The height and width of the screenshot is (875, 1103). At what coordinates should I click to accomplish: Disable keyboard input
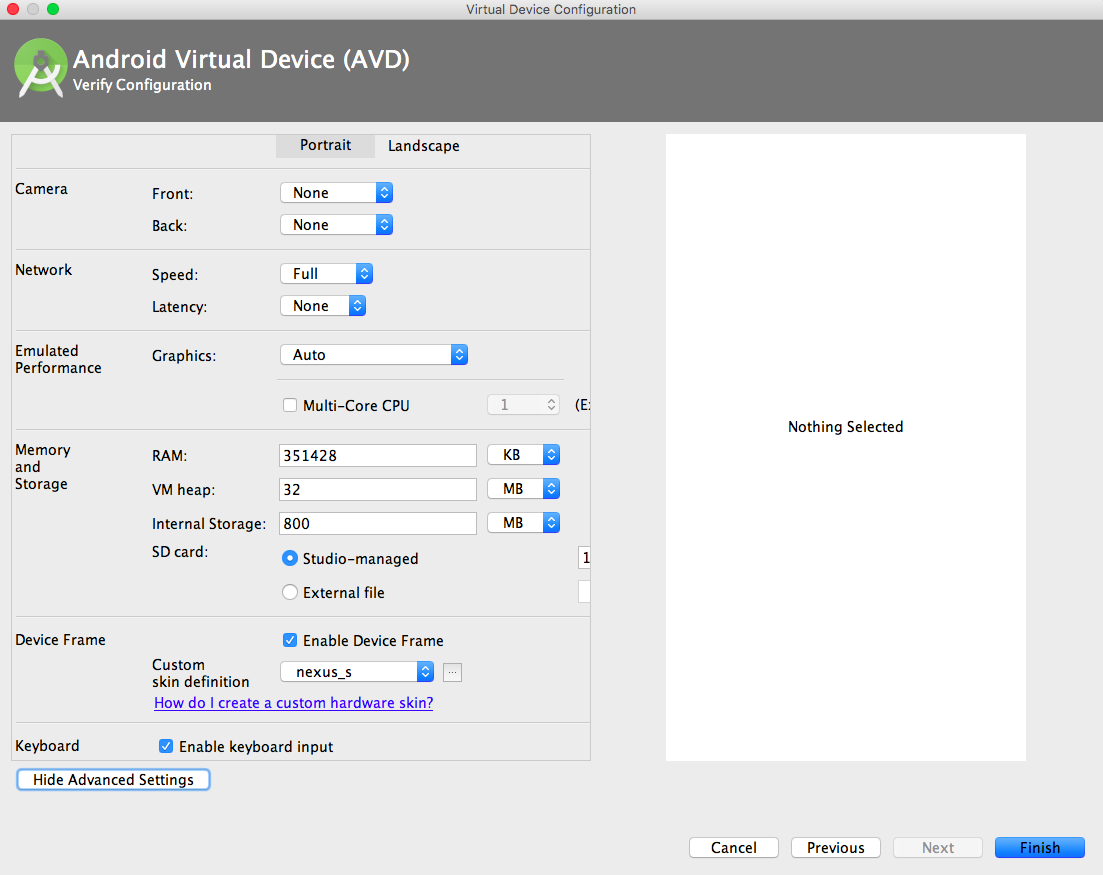coord(166,746)
